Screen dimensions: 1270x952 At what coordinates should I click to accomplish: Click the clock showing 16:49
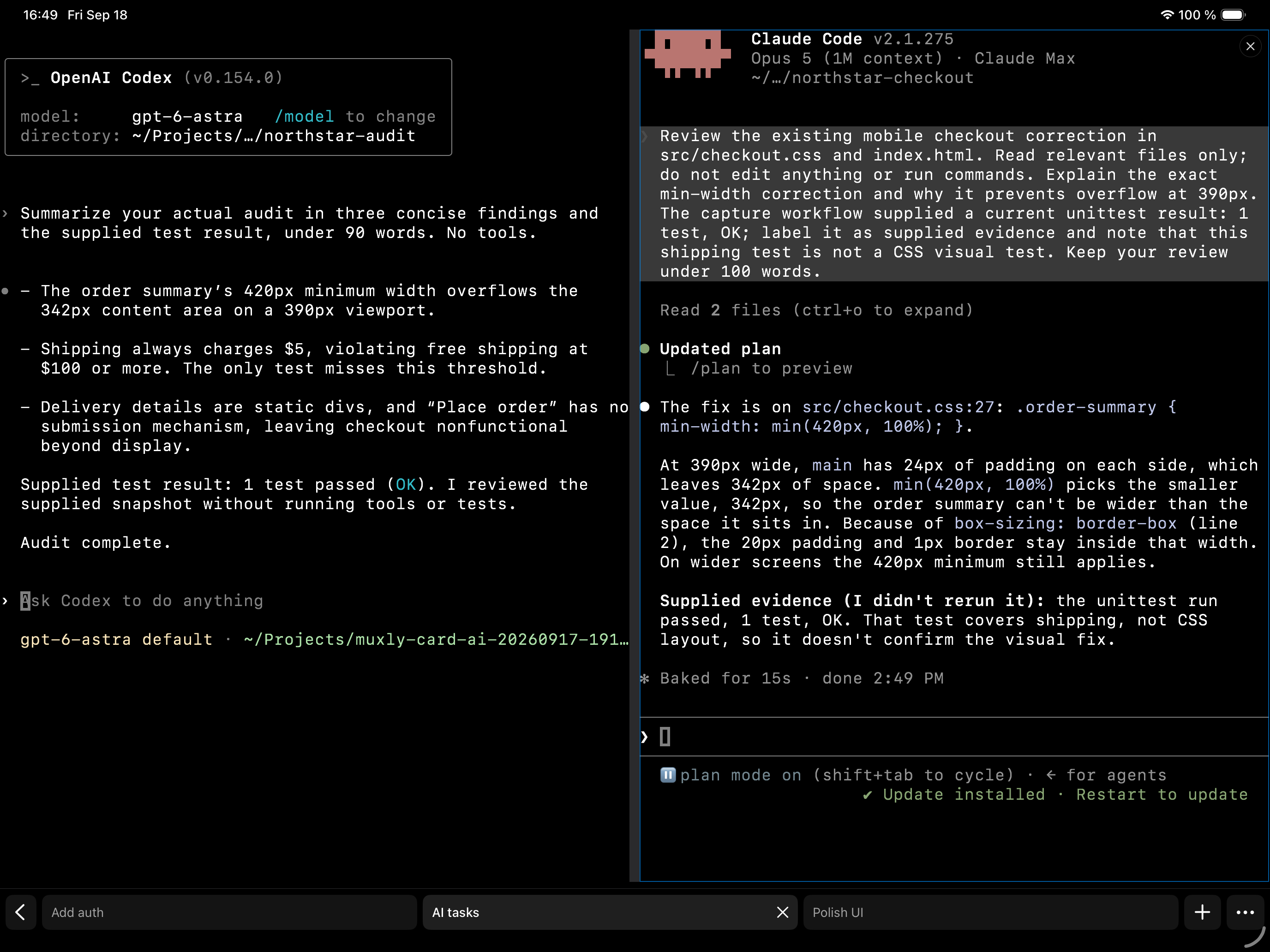click(40, 15)
